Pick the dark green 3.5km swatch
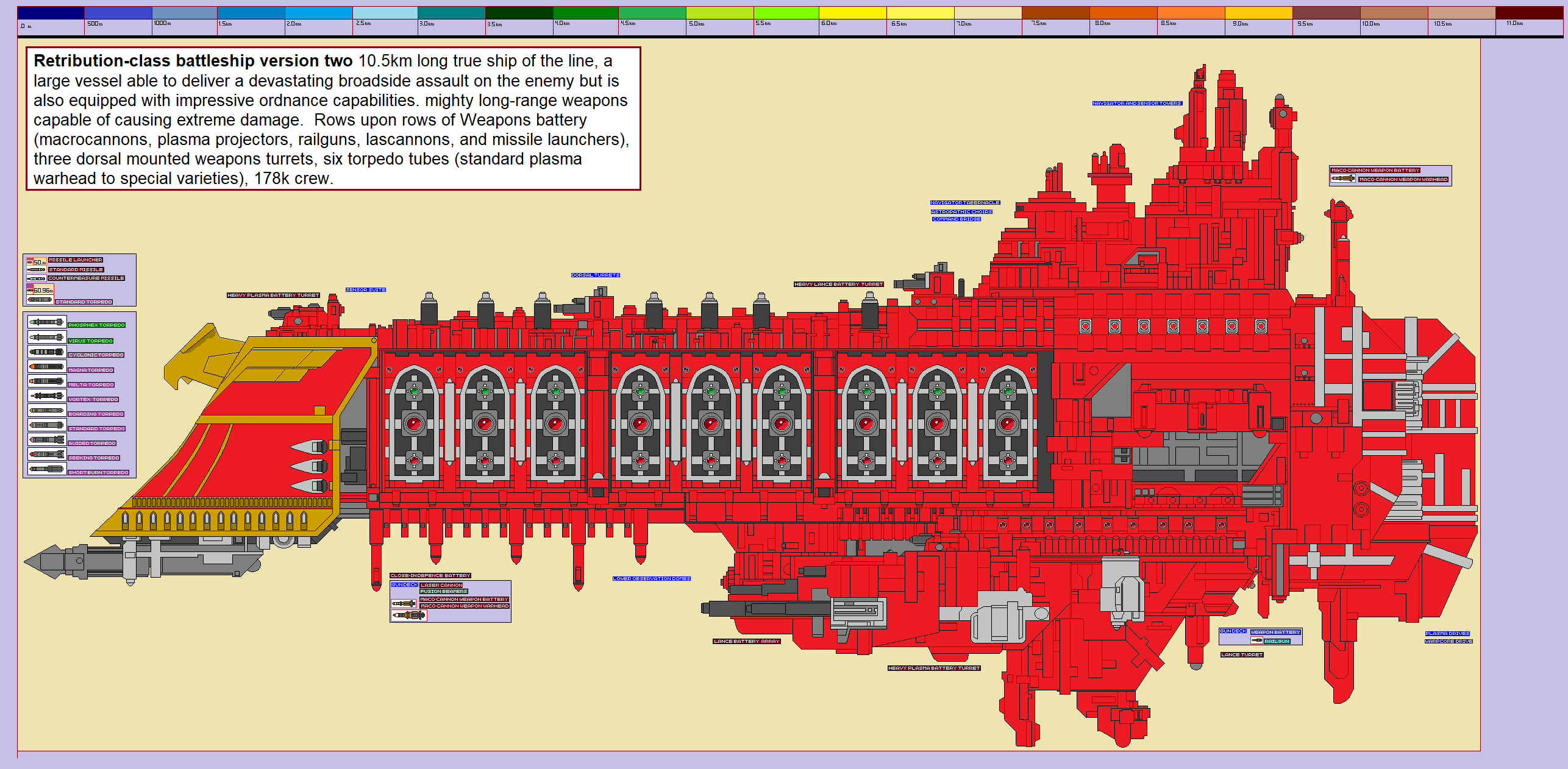 [519, 13]
